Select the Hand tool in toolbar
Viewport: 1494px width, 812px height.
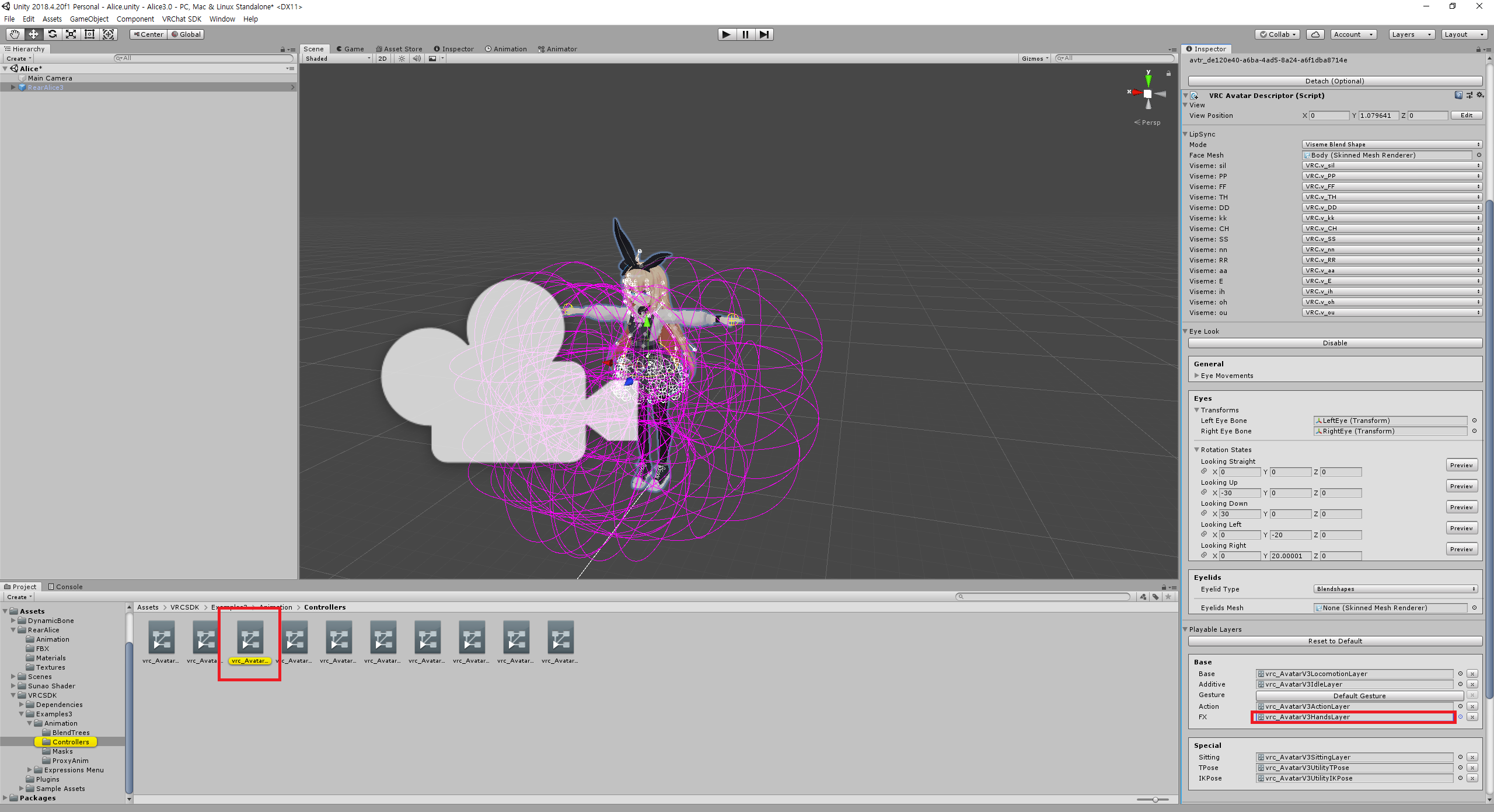click(15, 34)
